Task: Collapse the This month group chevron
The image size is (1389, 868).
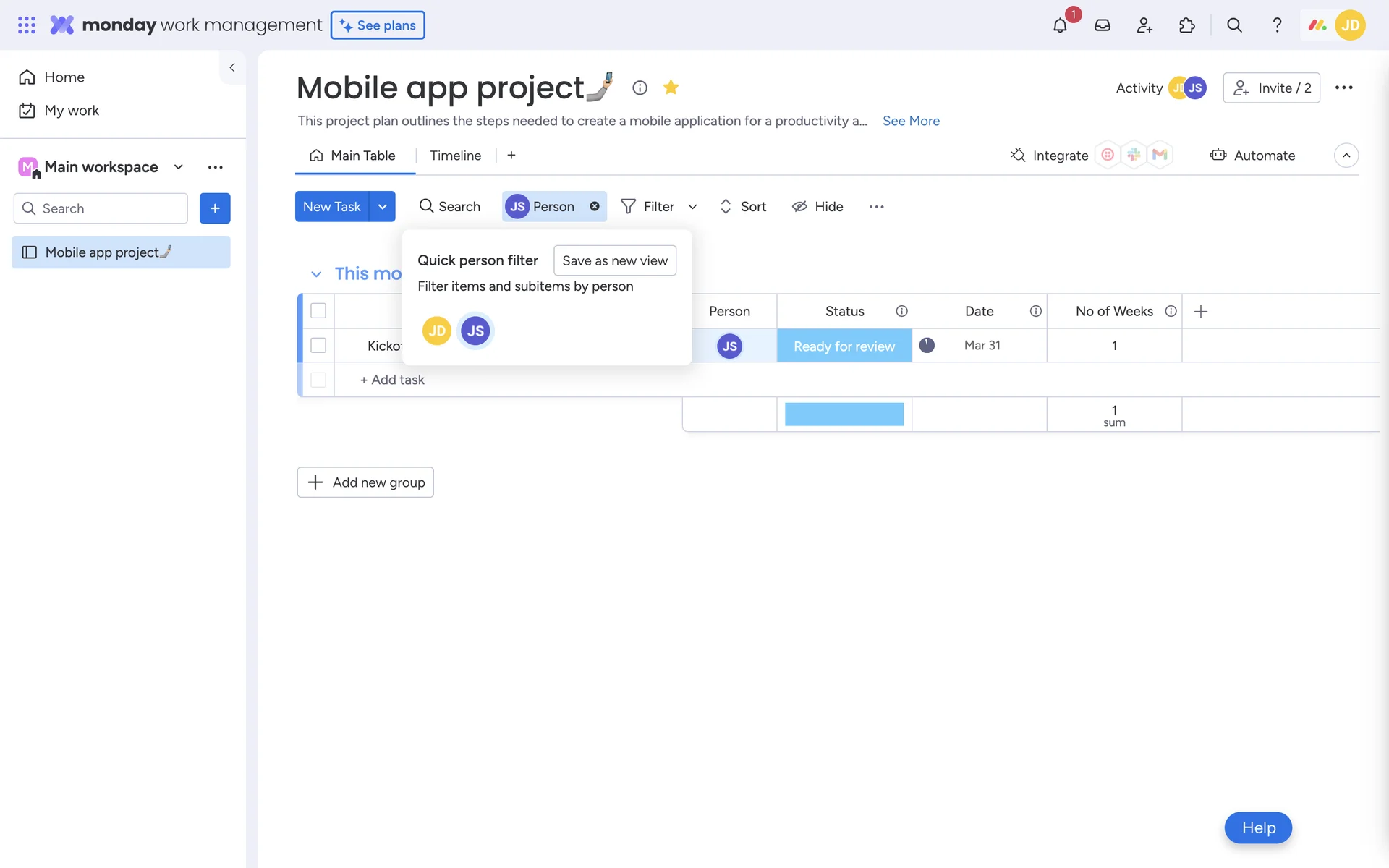Action: [316, 274]
